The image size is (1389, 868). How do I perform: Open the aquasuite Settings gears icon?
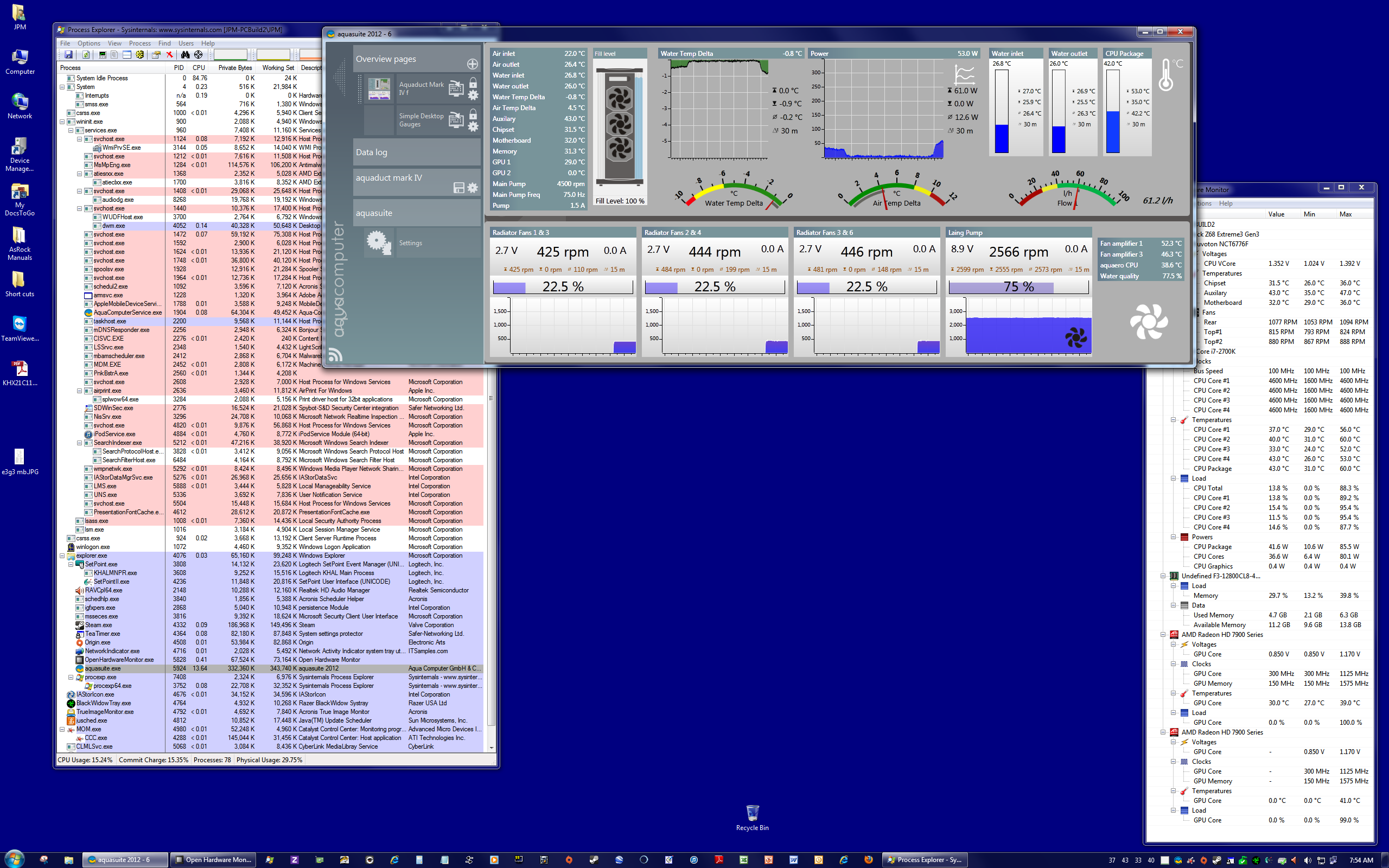pyautogui.click(x=379, y=243)
